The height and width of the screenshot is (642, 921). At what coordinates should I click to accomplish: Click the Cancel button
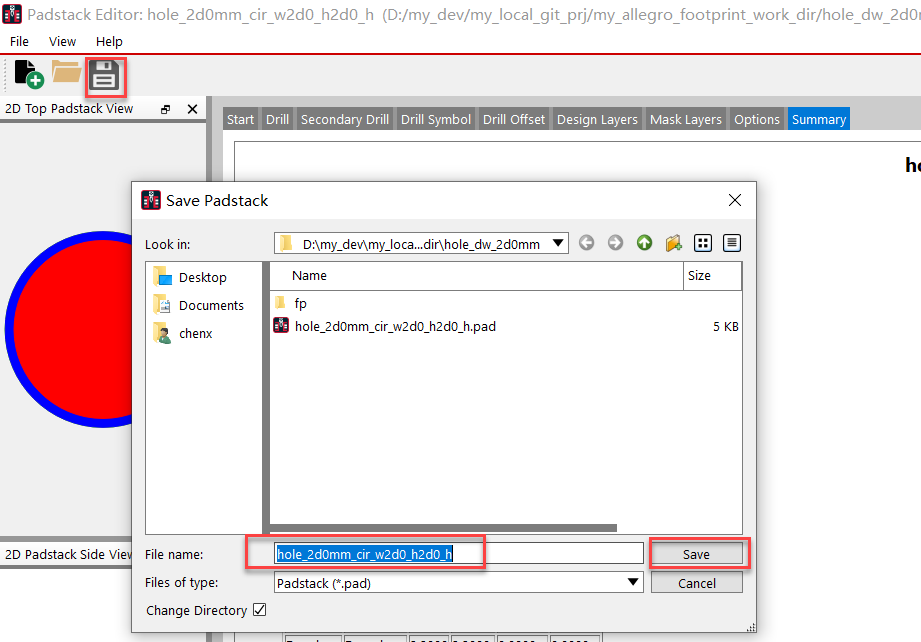coord(696,583)
